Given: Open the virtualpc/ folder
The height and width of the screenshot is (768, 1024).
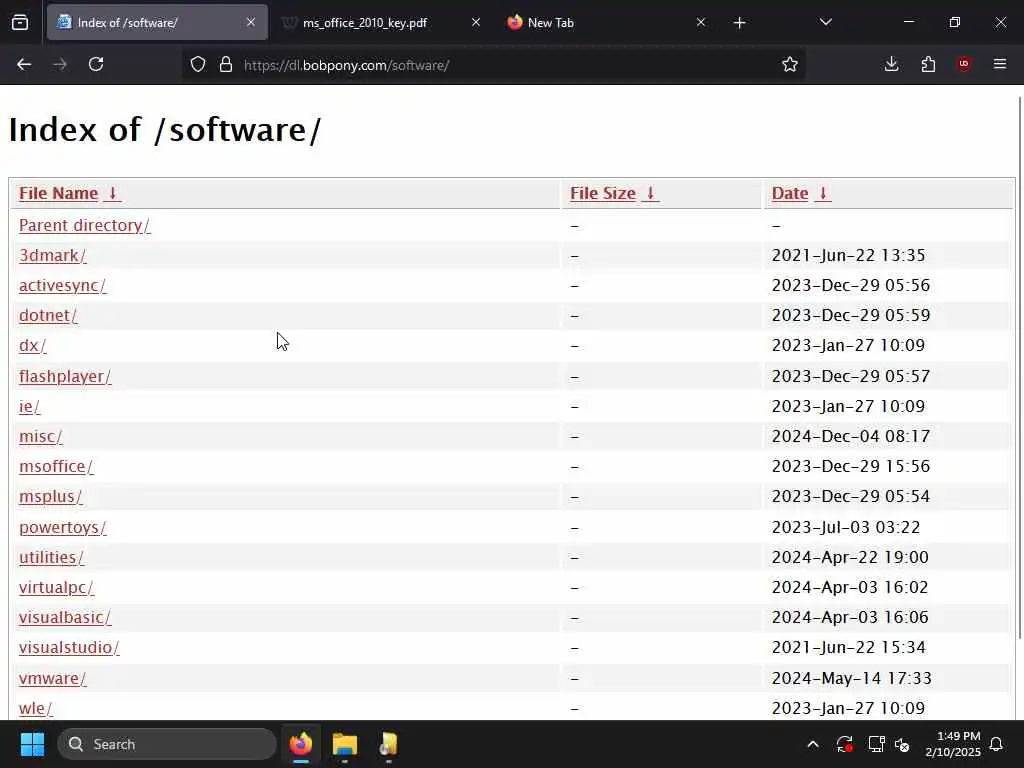Looking at the screenshot, I should click(56, 588).
